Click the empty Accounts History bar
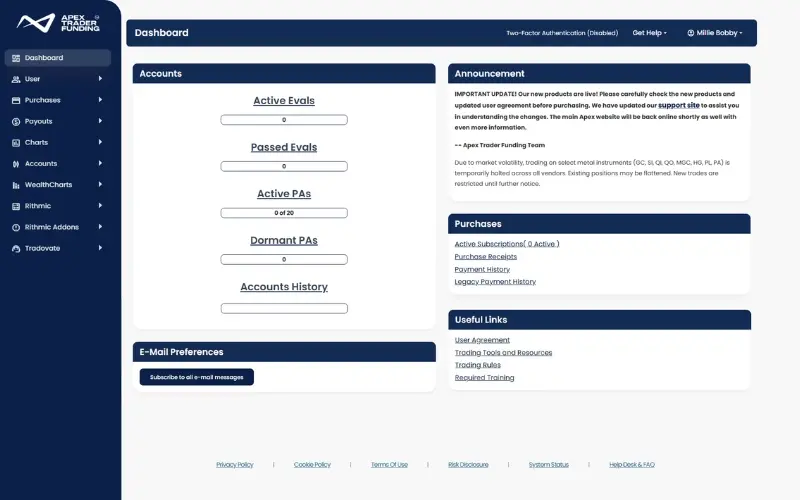 [x=284, y=308]
